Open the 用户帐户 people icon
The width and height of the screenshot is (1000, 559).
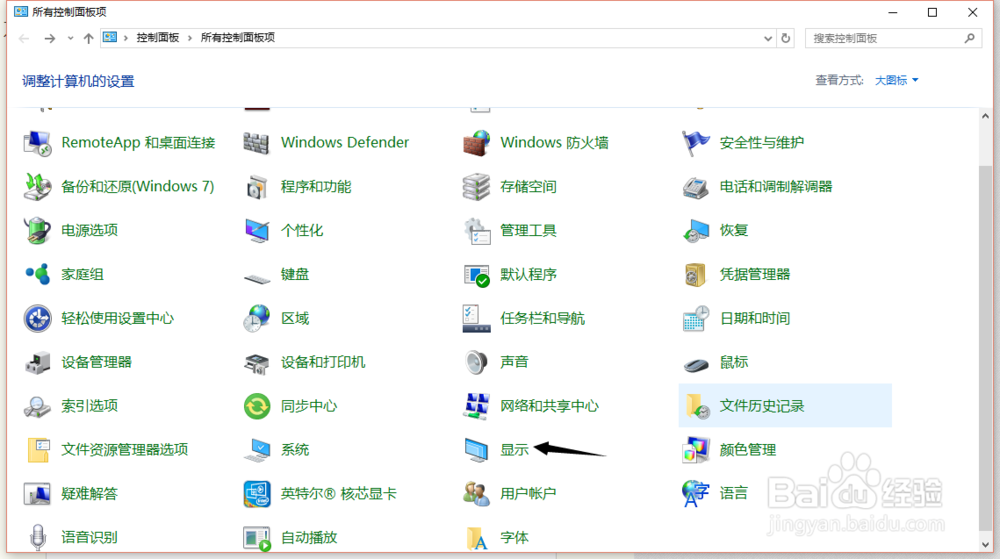pos(476,494)
